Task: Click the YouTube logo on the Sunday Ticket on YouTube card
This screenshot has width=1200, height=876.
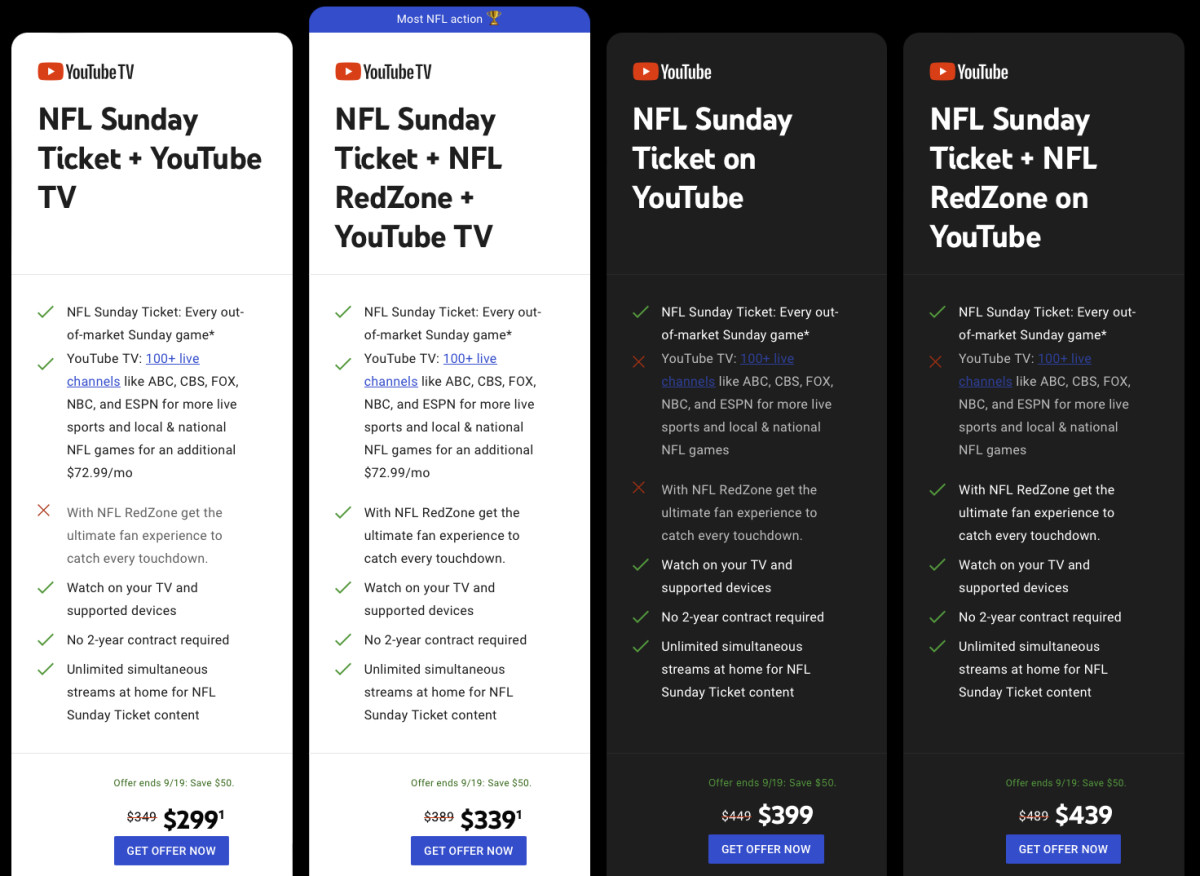Action: (671, 71)
